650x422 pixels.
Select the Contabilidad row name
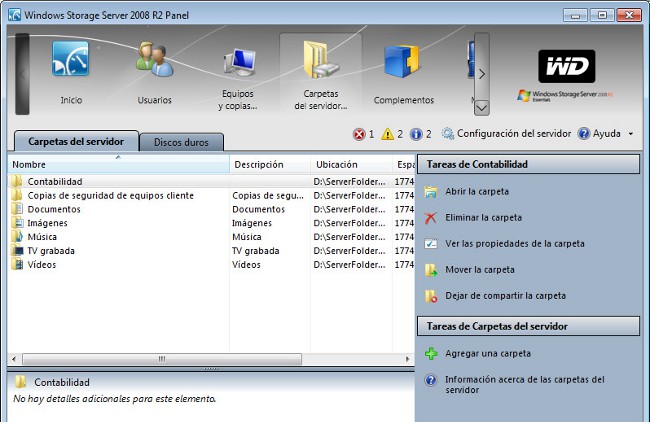pos(55,182)
